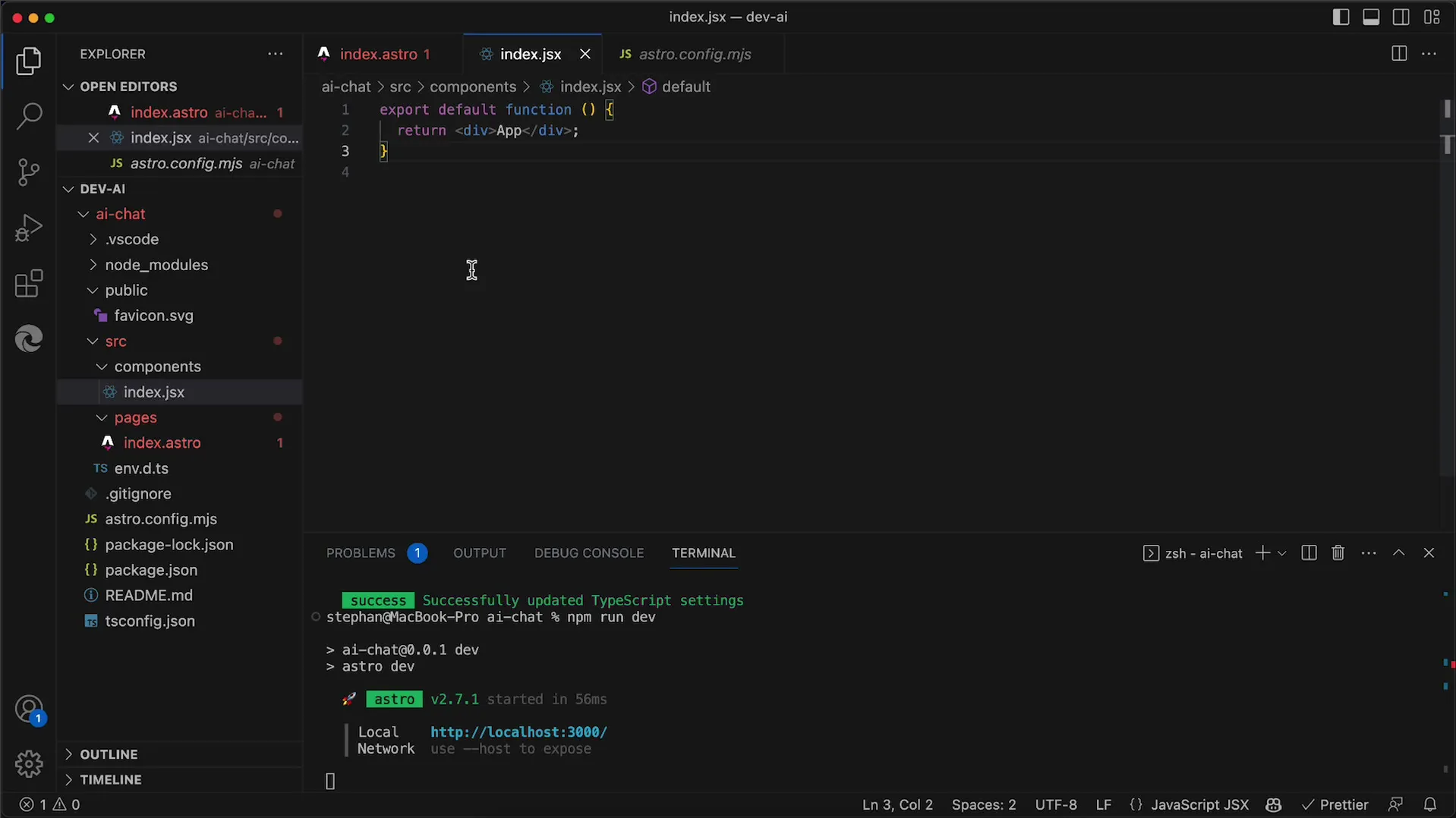1456x818 pixels.
Task: Change encoding via UTF-8 status item
Action: click(1056, 804)
